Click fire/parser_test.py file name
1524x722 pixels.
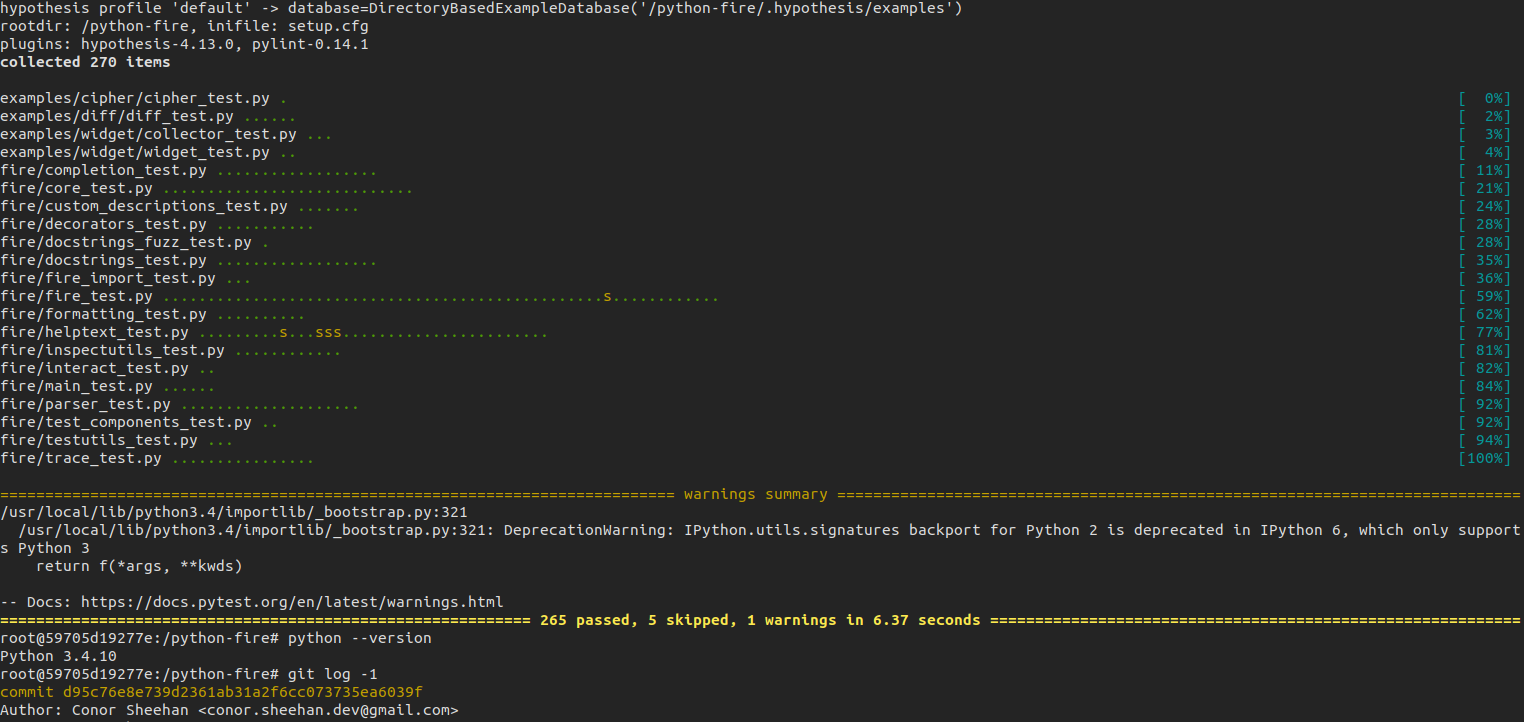point(85,404)
